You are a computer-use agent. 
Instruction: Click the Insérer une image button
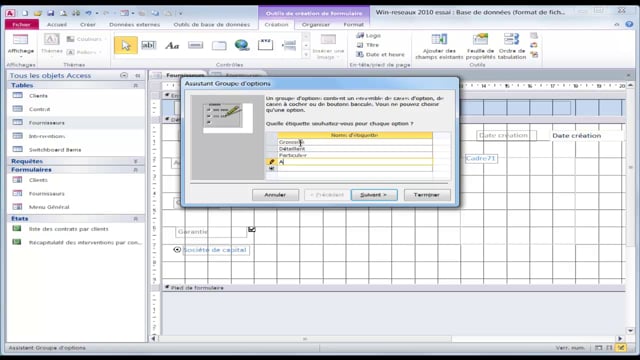[328, 47]
